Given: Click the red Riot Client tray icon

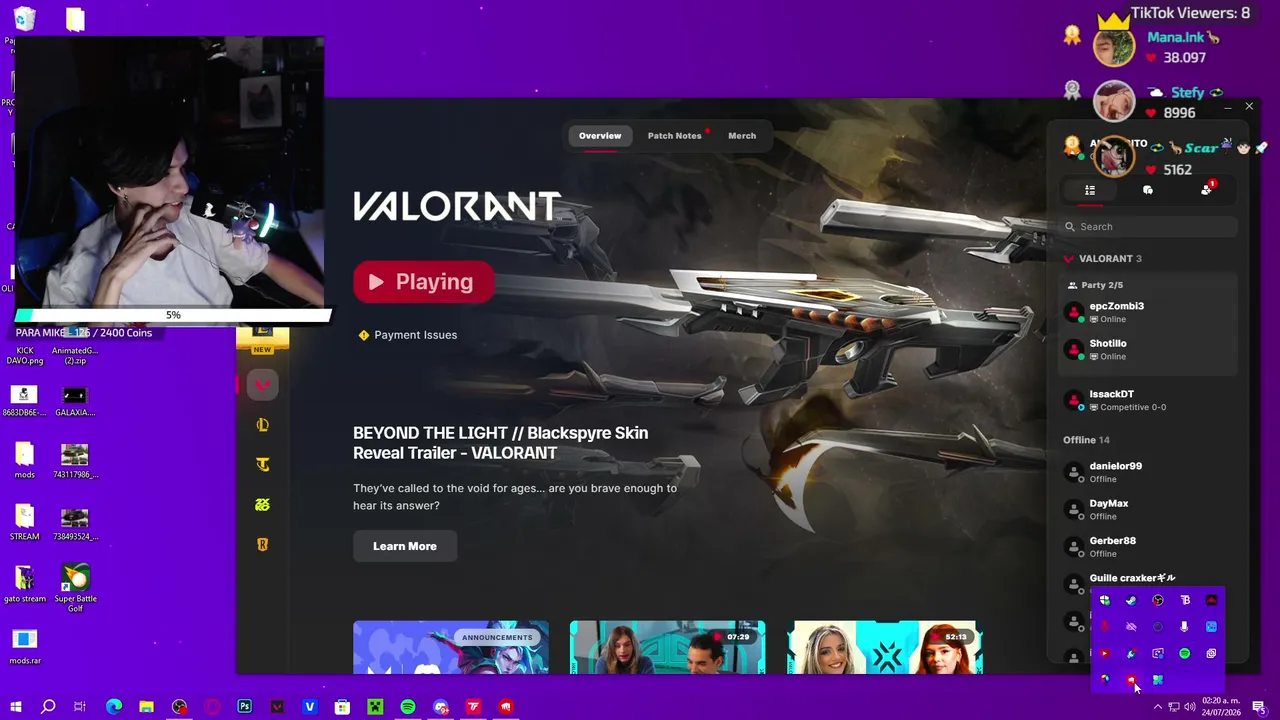Looking at the screenshot, I should 1131,680.
